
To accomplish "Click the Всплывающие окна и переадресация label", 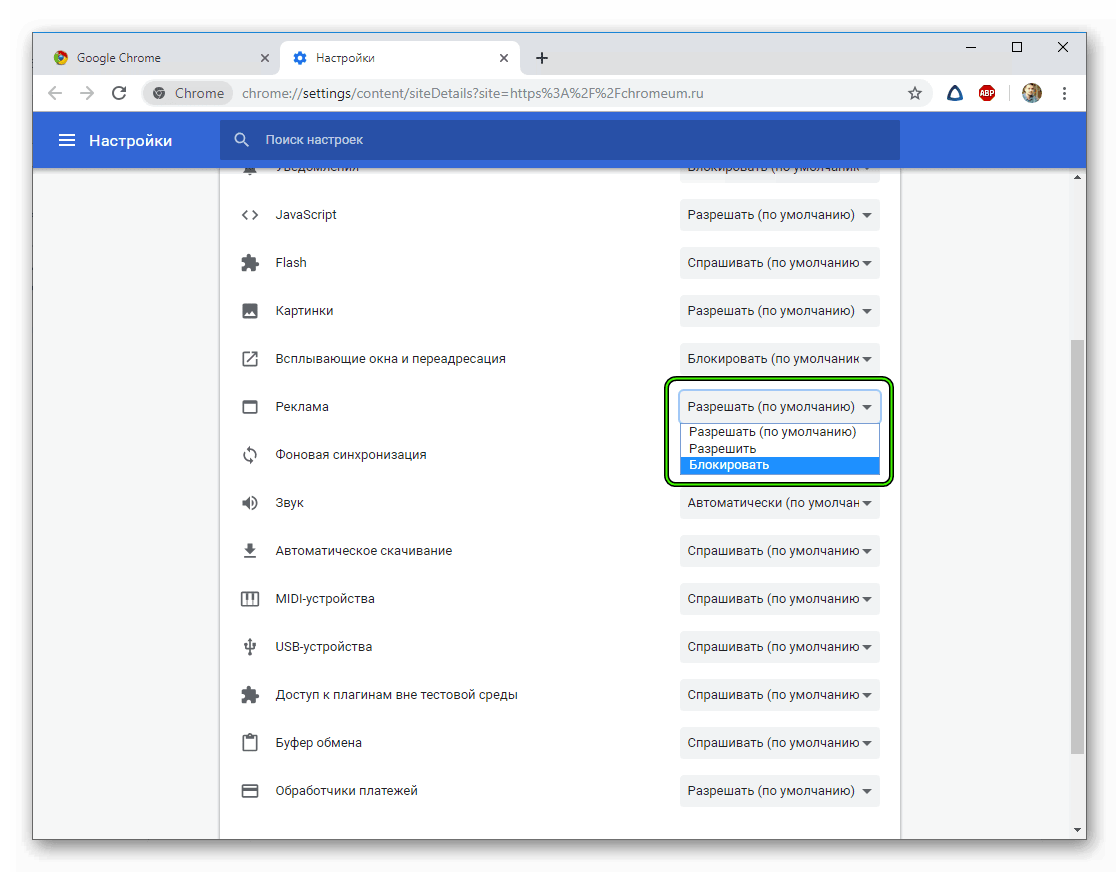I will coord(390,358).
